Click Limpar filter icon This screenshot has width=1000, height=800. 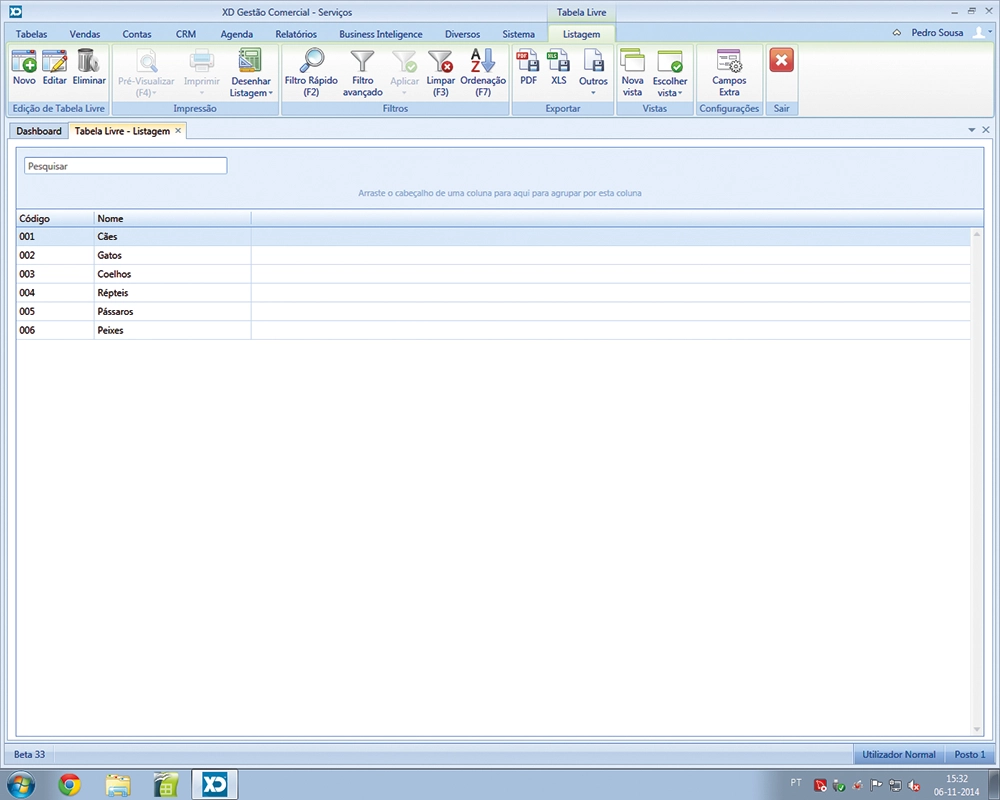pyautogui.click(x=440, y=62)
